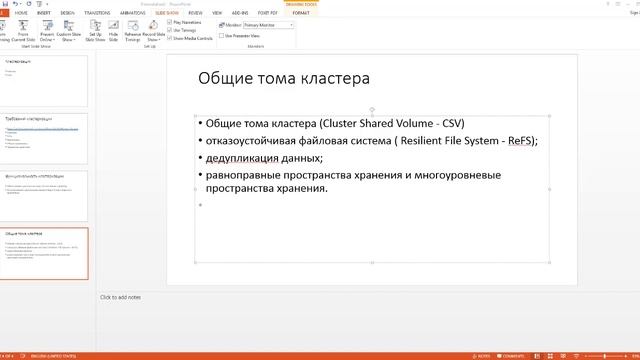Click zoom out minus button
Image resolution: width=640 pixels, height=360 pixels.
(x=586, y=356)
